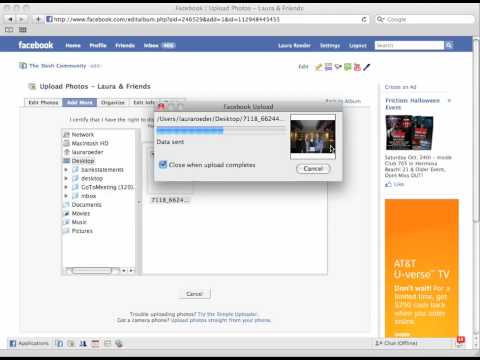This screenshot has height=360, width=480.
Task: Click the black pen bookmark icon
Action: point(367,67)
